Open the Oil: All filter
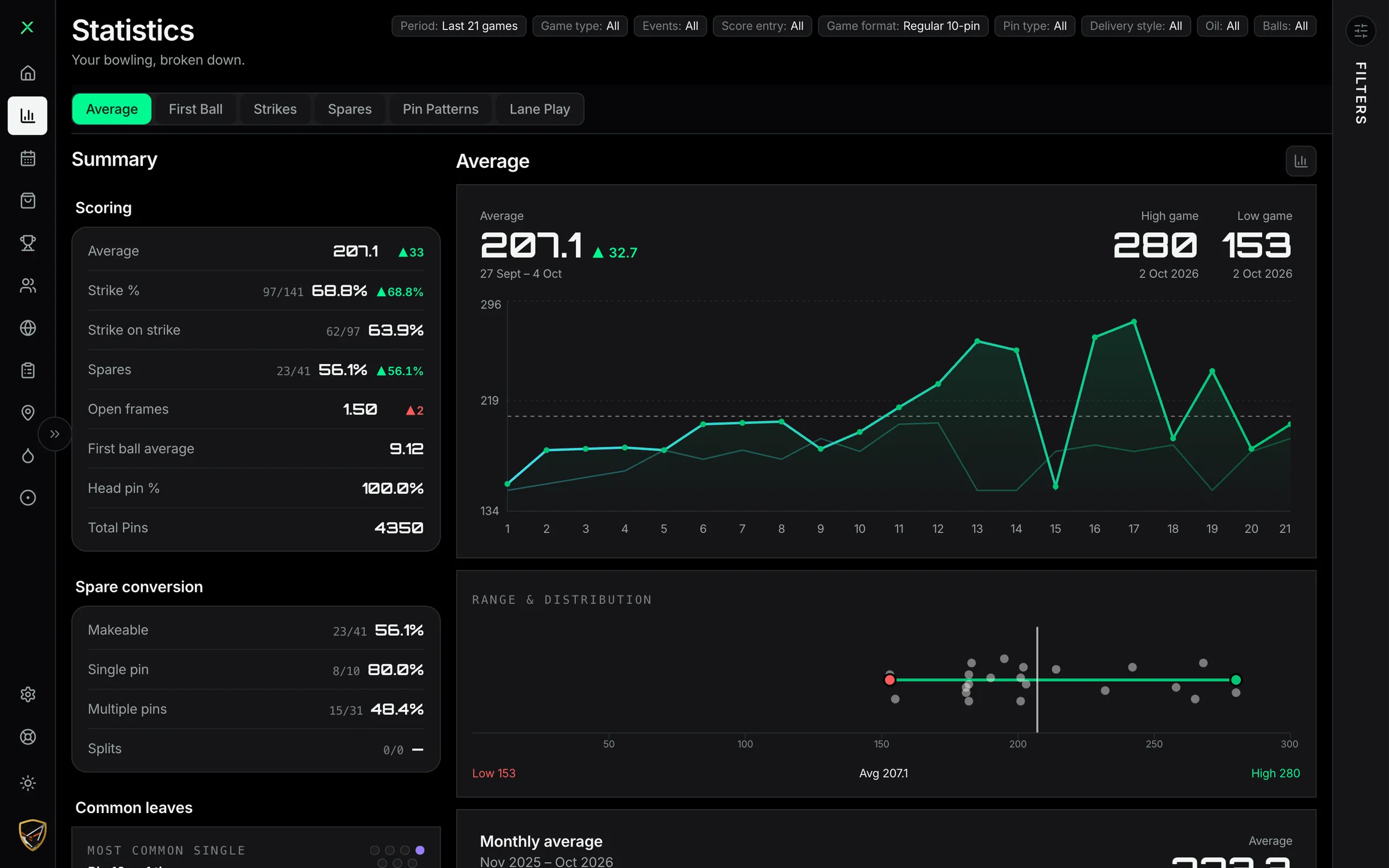Screen dimensions: 1389x868 click(1222, 26)
